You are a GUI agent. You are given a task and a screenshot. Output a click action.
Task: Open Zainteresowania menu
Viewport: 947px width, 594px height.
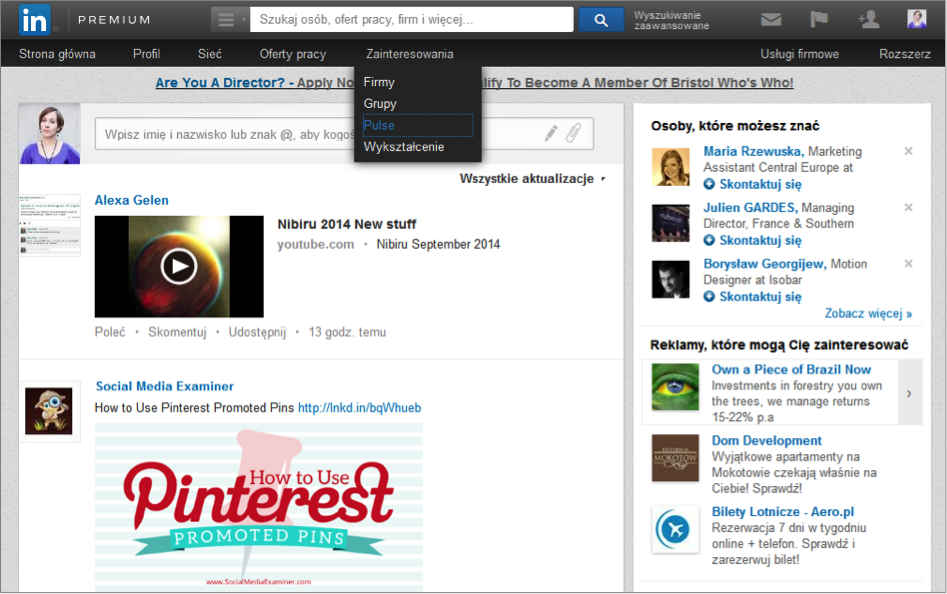(x=409, y=54)
